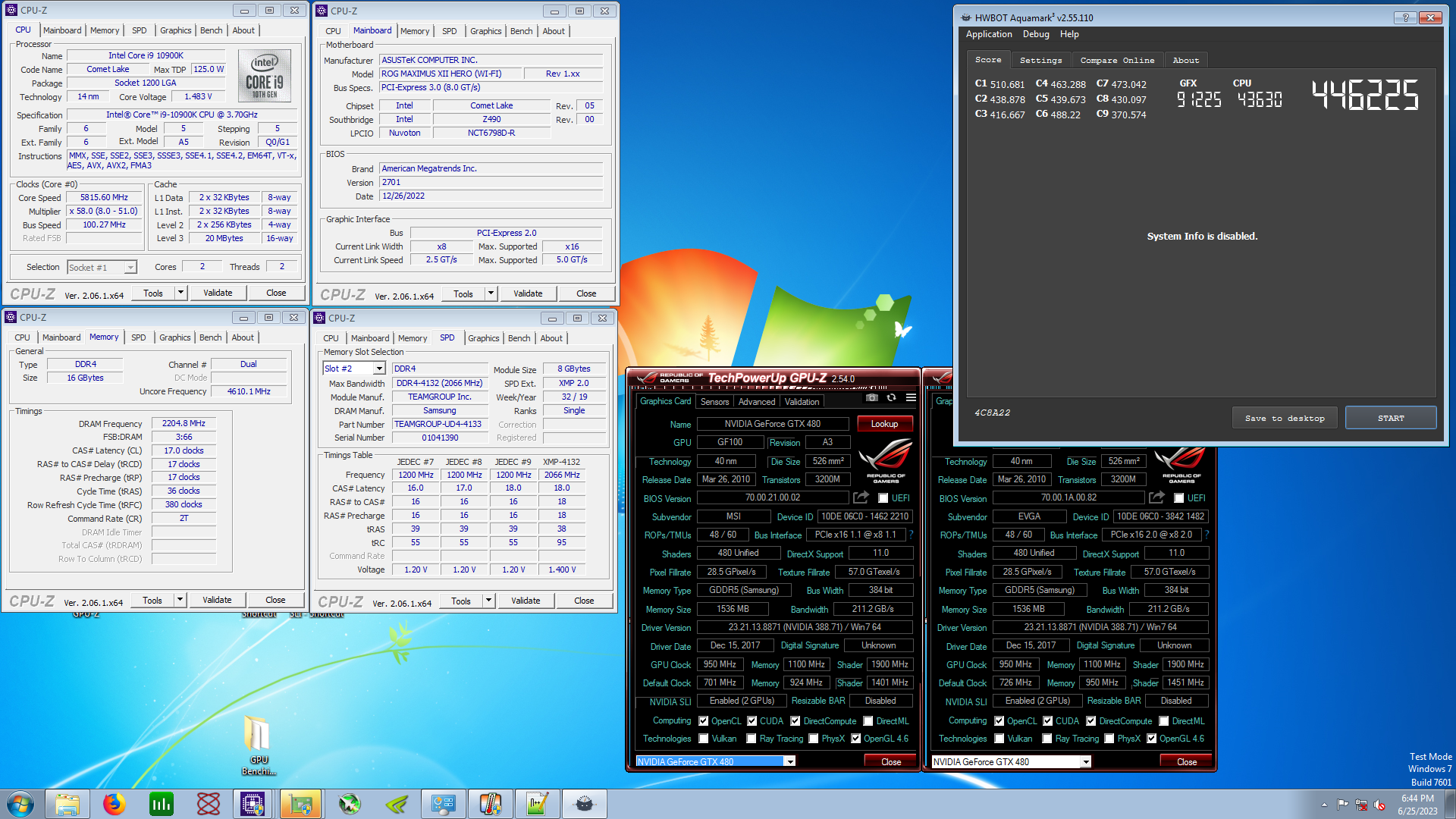1456x819 pixels.
Task: Open the control panel taskbar icon
Action: click(x=444, y=804)
